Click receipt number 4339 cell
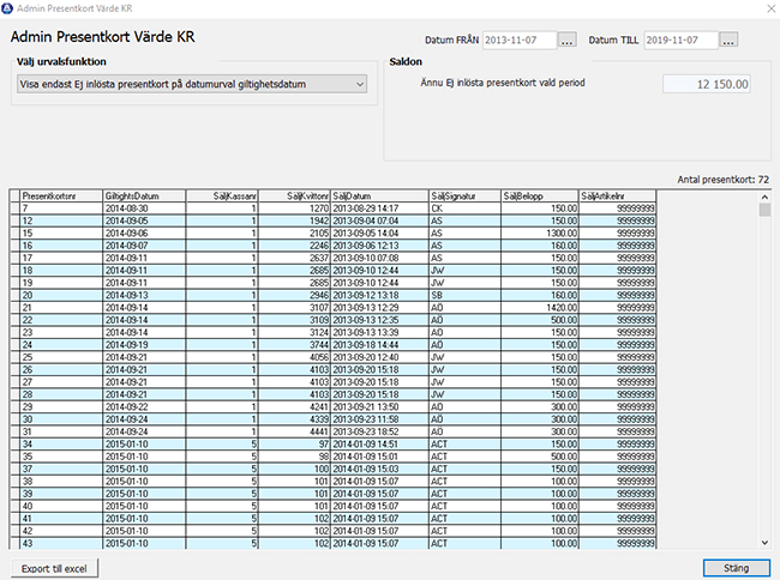This screenshot has width=780, height=580. click(294, 420)
